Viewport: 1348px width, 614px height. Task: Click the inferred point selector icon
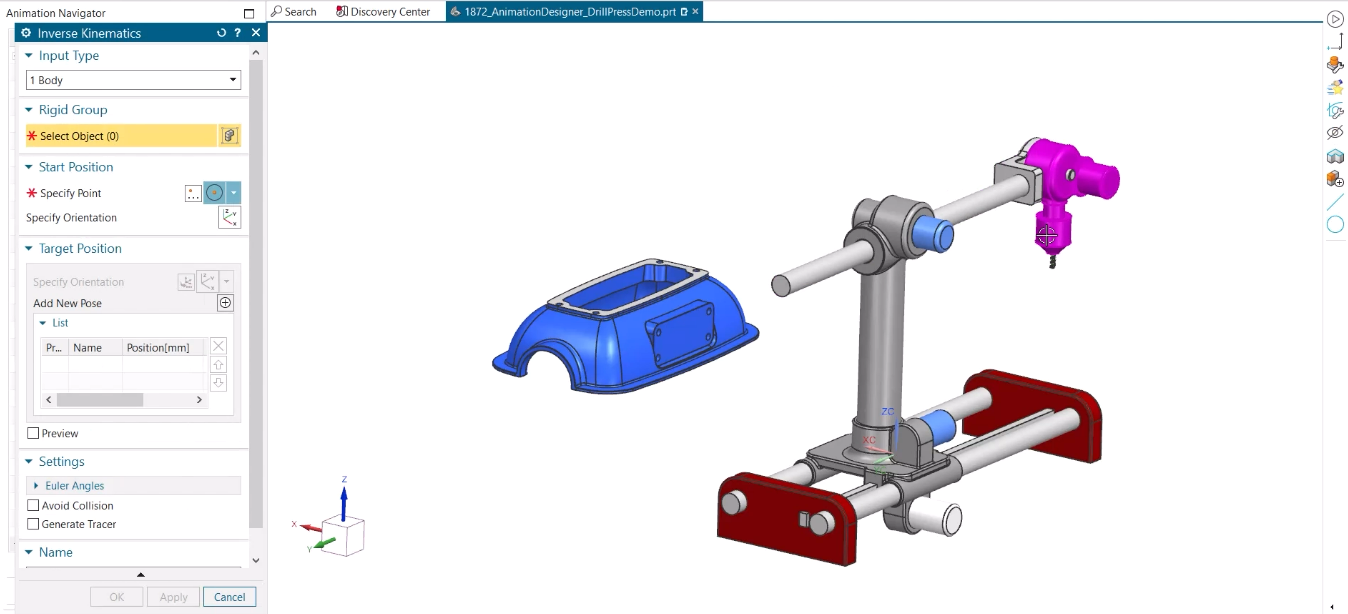tap(214, 193)
